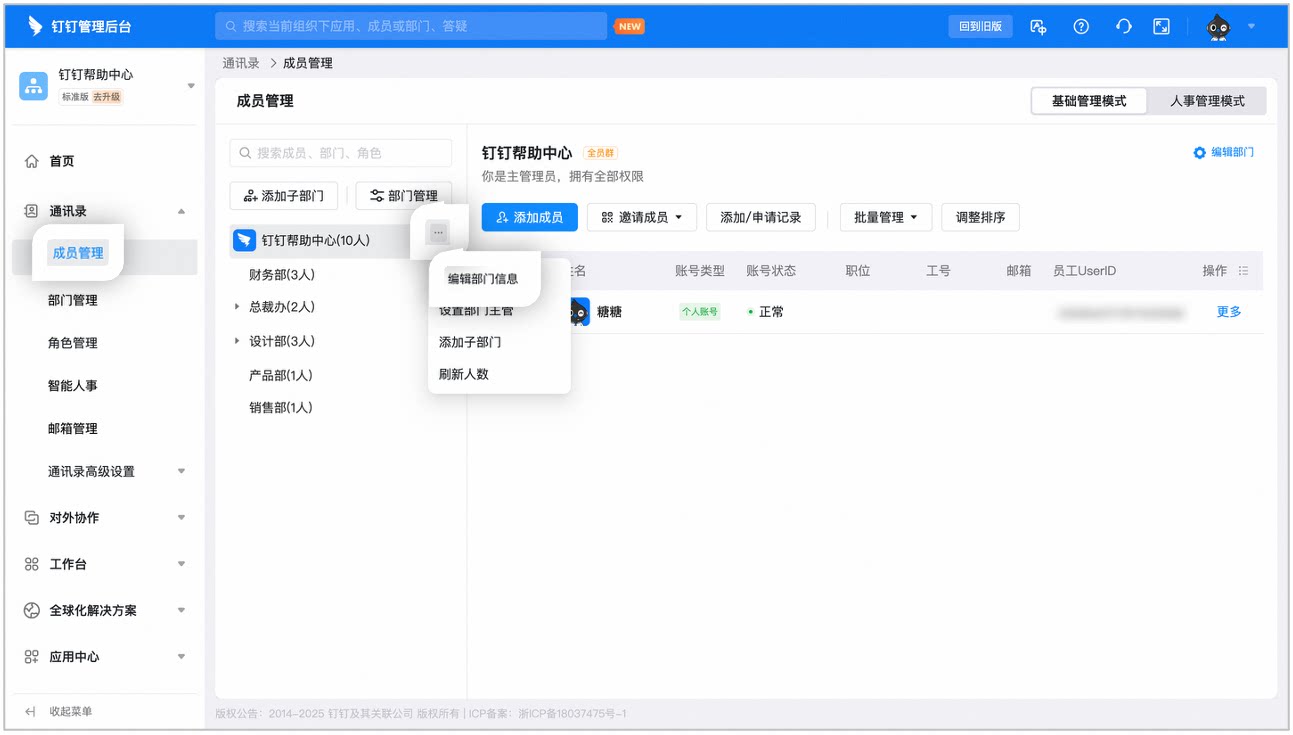Viewport: 1293px width, 735px height.
Task: Click the 添加成员 button
Action: [x=530, y=217]
